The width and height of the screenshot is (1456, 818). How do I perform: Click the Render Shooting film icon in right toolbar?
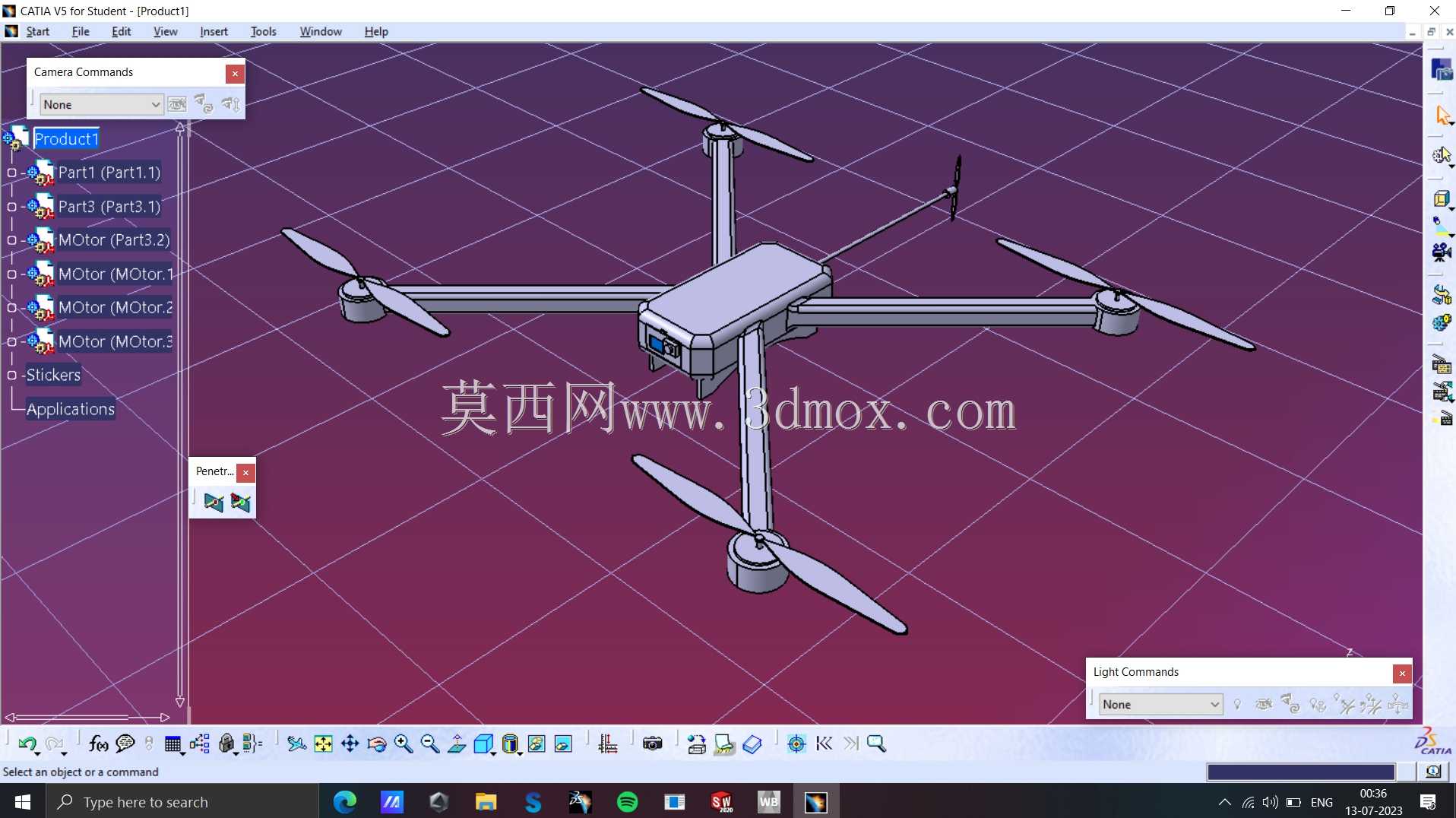tap(1442, 392)
